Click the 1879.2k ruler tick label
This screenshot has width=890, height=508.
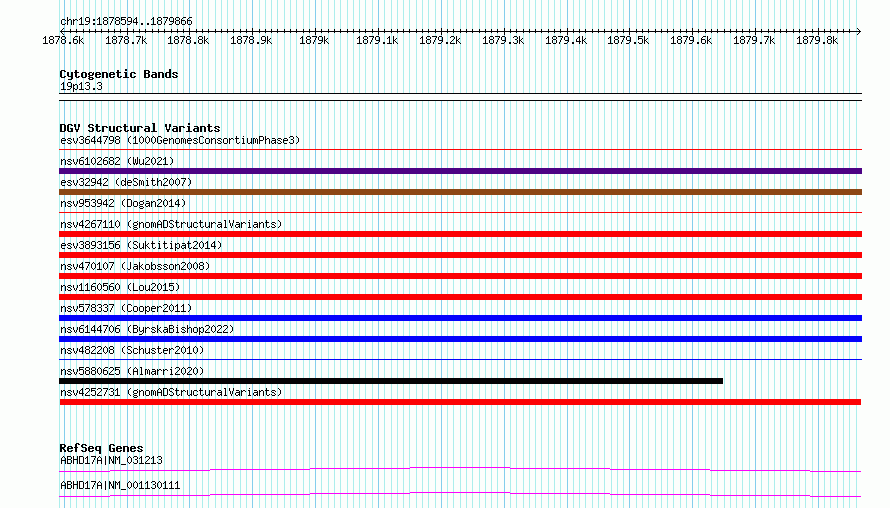click(440, 40)
